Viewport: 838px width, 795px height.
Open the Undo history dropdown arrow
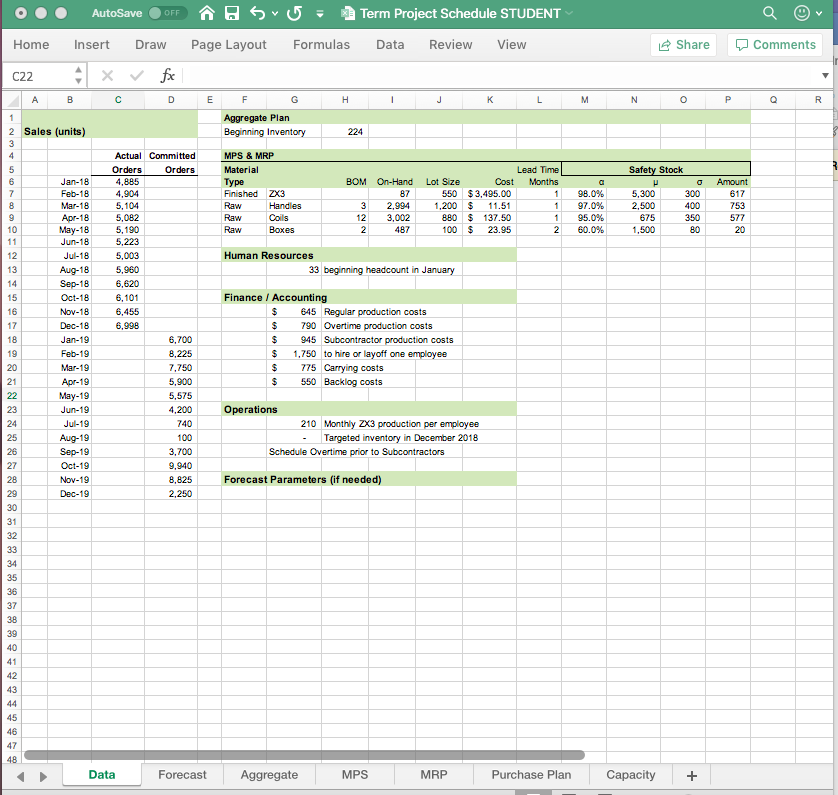(x=275, y=13)
